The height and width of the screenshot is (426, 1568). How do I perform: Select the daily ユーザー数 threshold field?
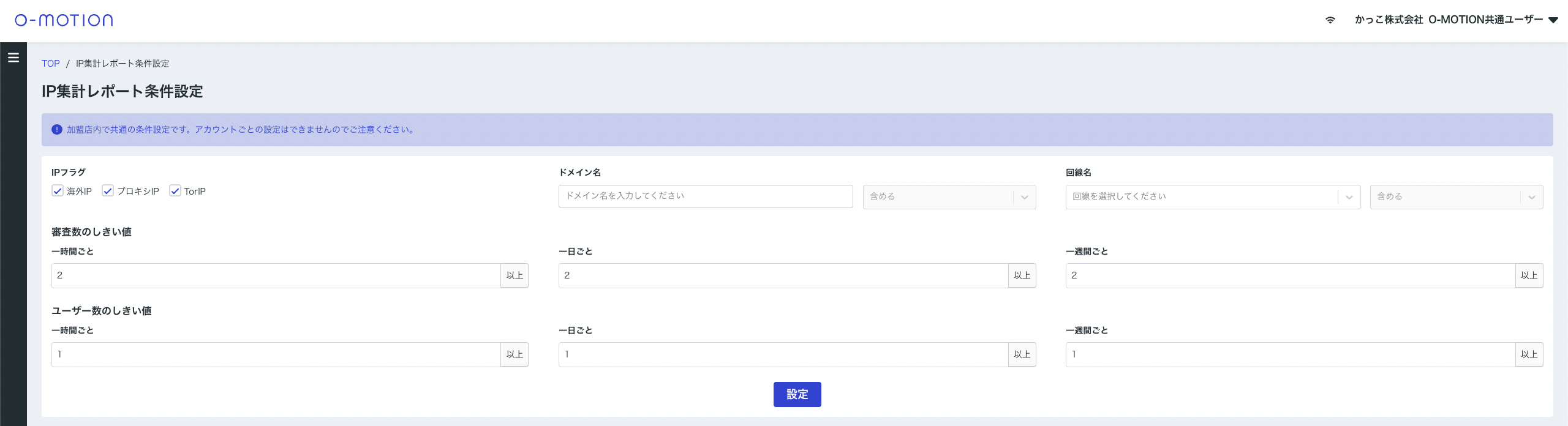(783, 354)
